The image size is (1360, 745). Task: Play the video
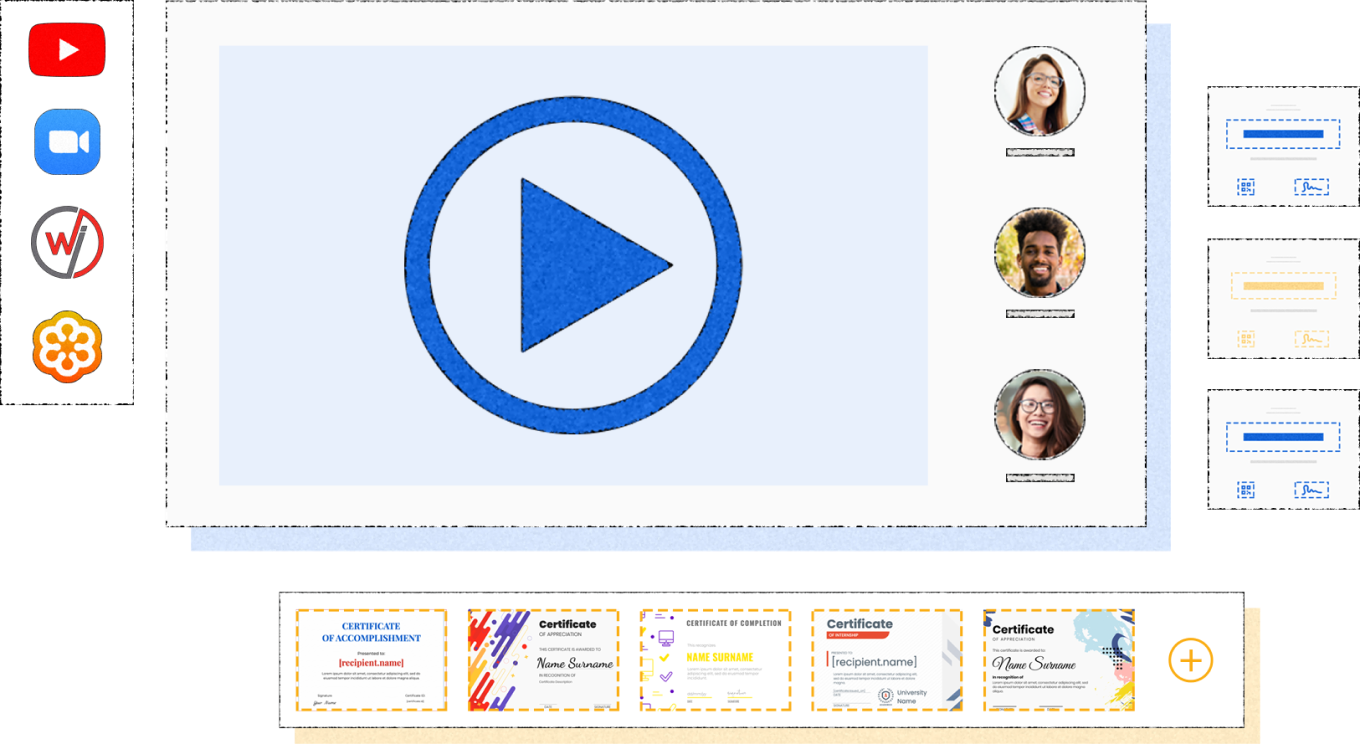(573, 265)
